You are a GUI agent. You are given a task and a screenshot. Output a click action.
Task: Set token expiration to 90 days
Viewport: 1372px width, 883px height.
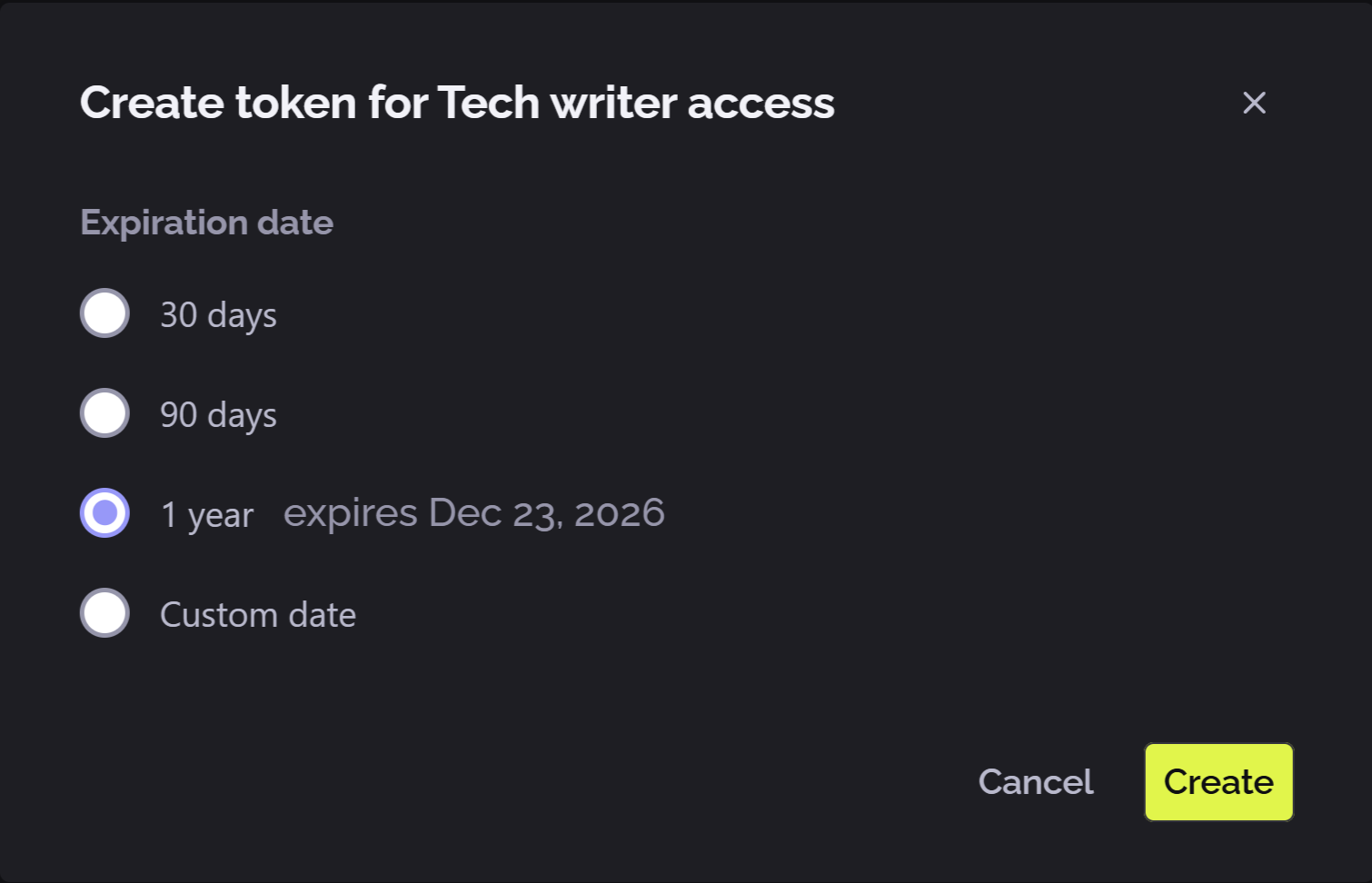pyautogui.click(x=104, y=413)
